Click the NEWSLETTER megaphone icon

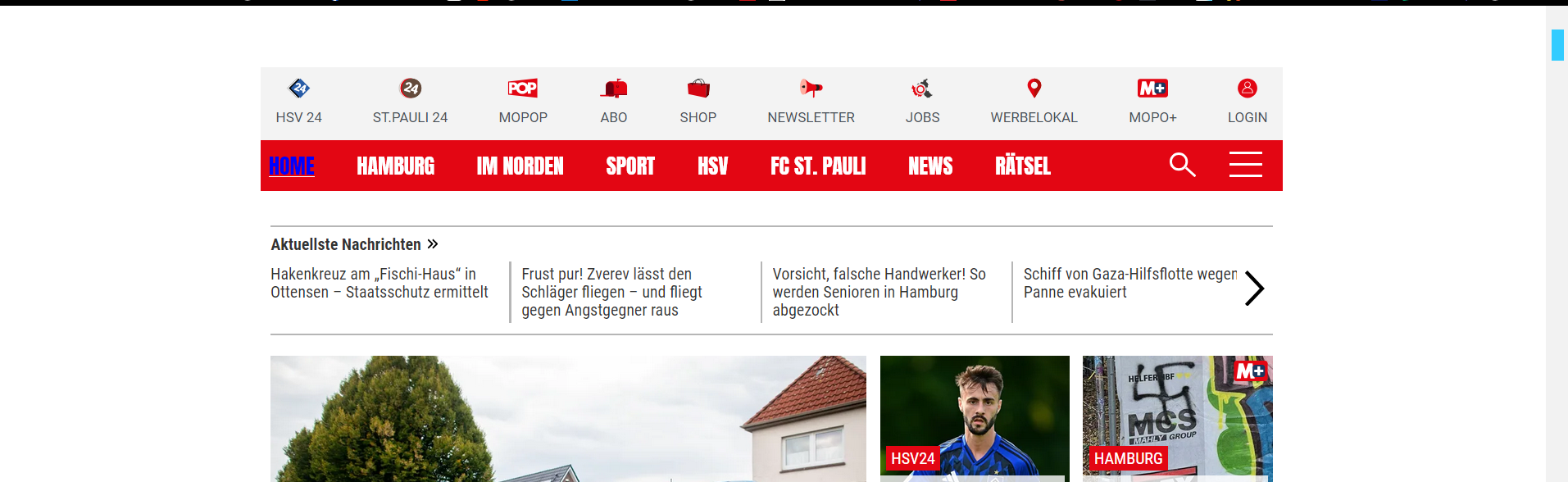[x=811, y=88]
